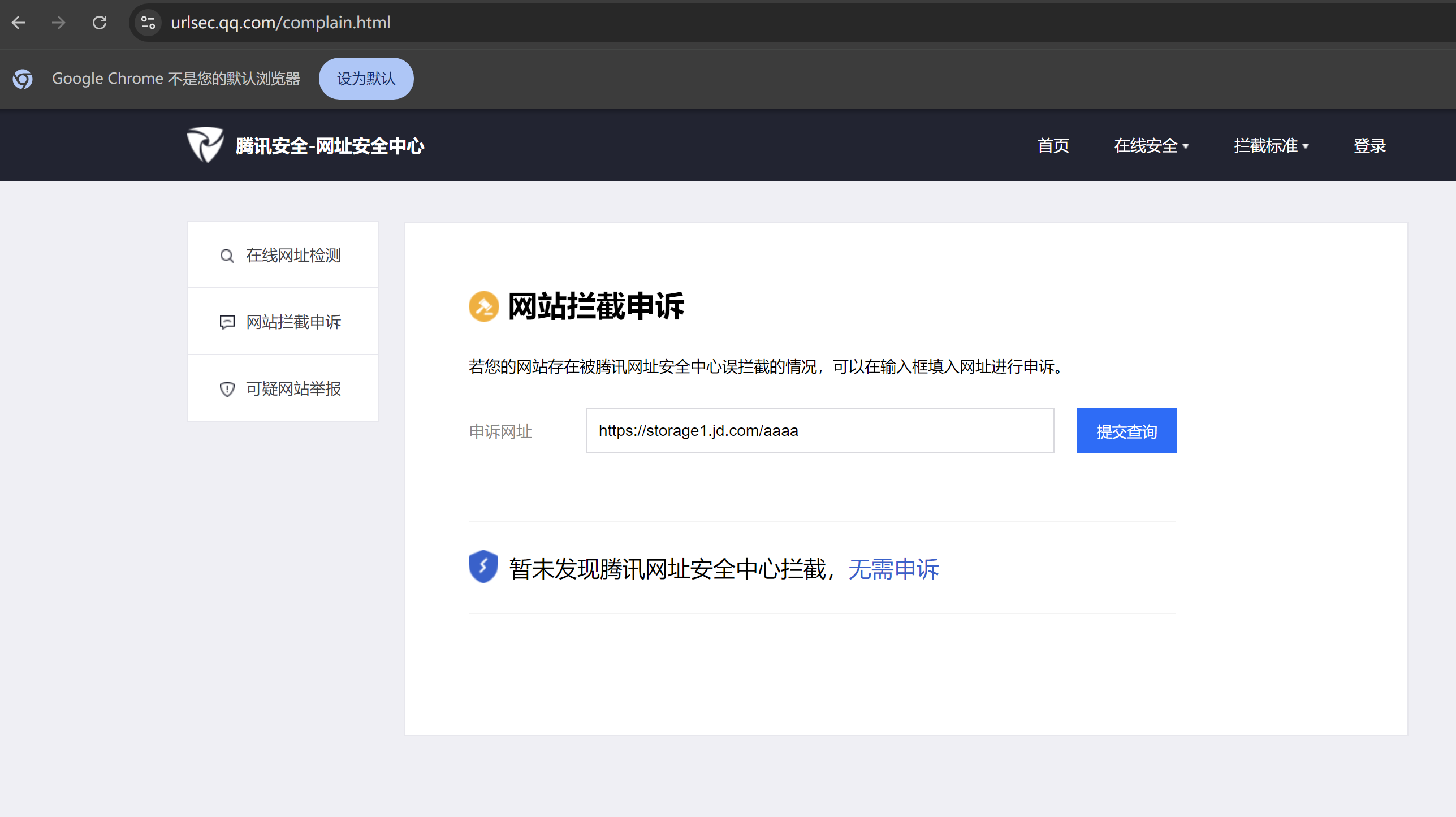Expand the 拦截标准 dropdown menu
1456x817 pixels.
click(x=1271, y=146)
